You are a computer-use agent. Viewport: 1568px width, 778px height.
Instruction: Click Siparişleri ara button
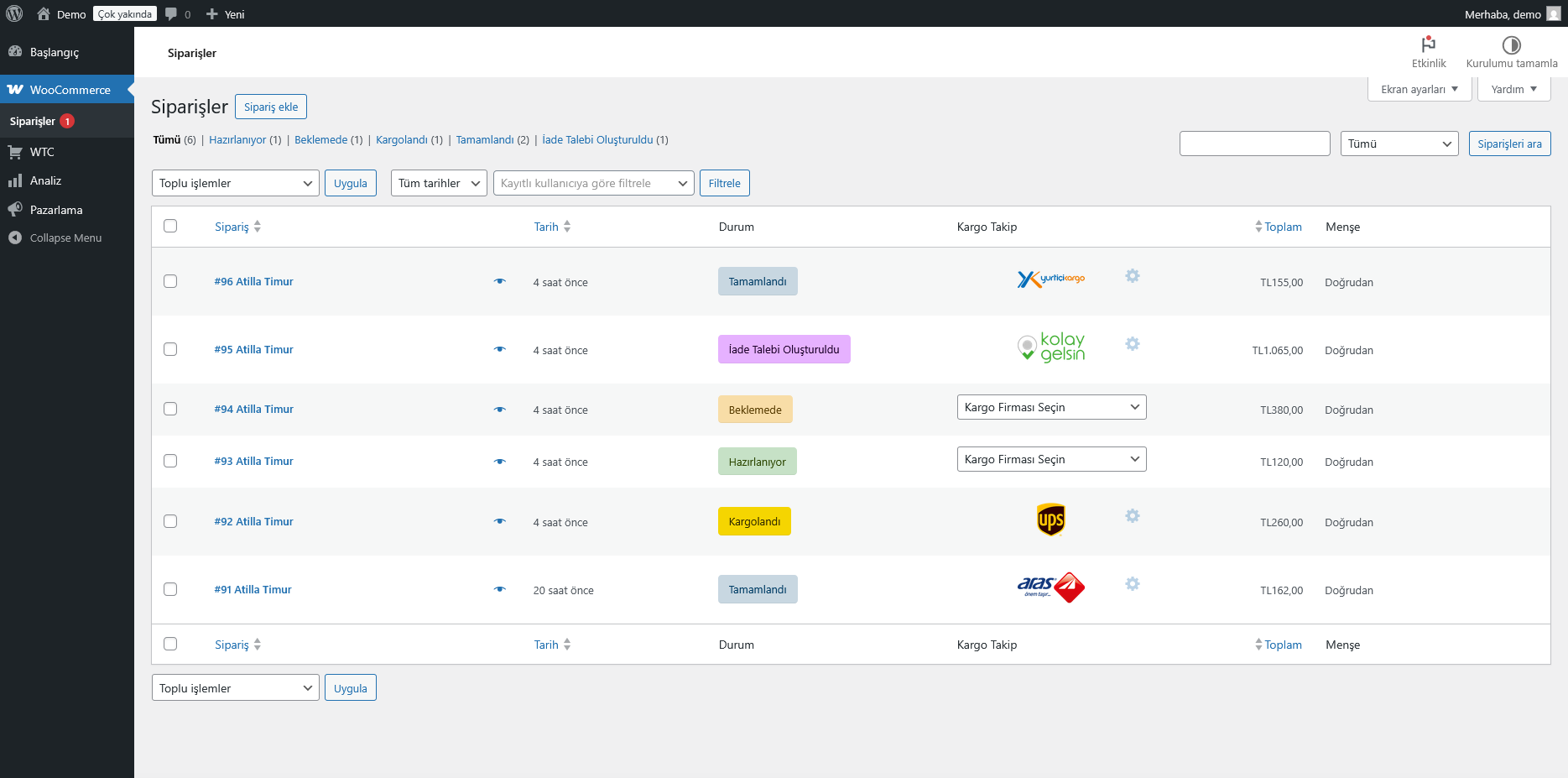1510,144
